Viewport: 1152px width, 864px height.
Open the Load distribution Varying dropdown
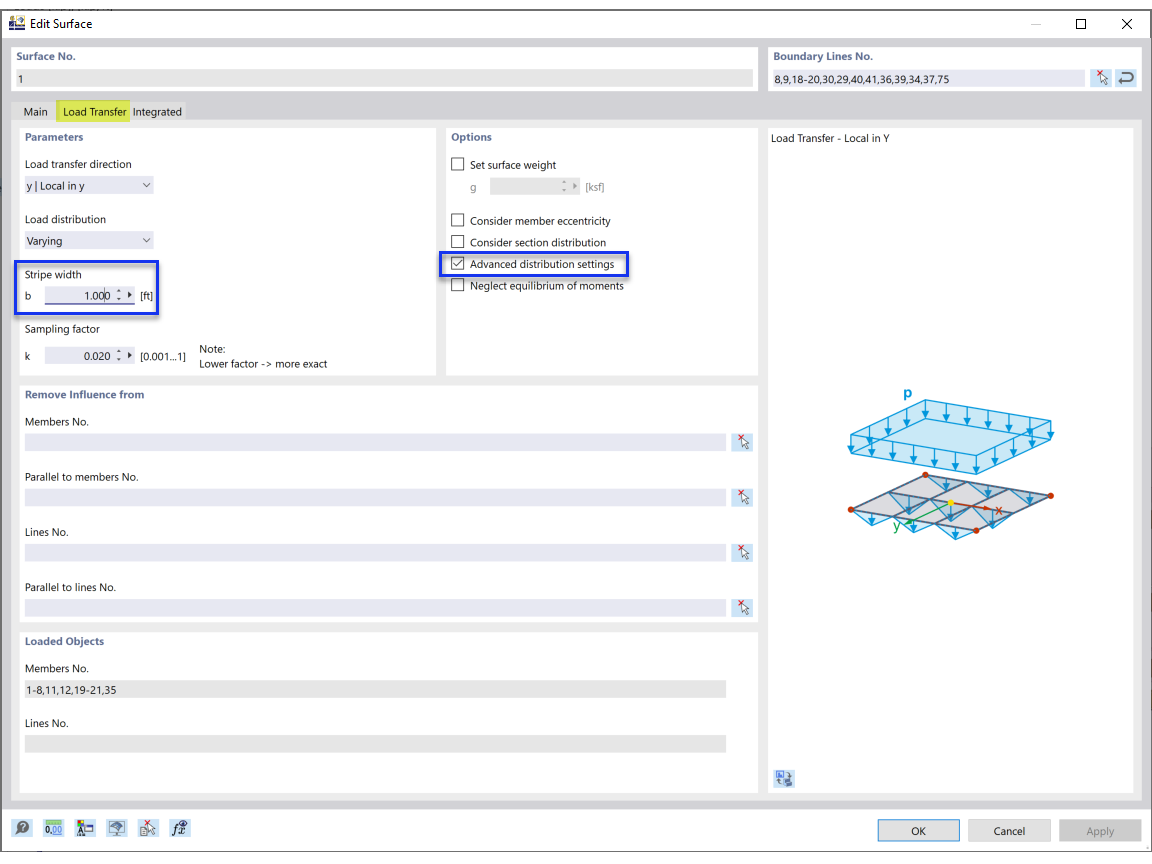tap(89, 240)
